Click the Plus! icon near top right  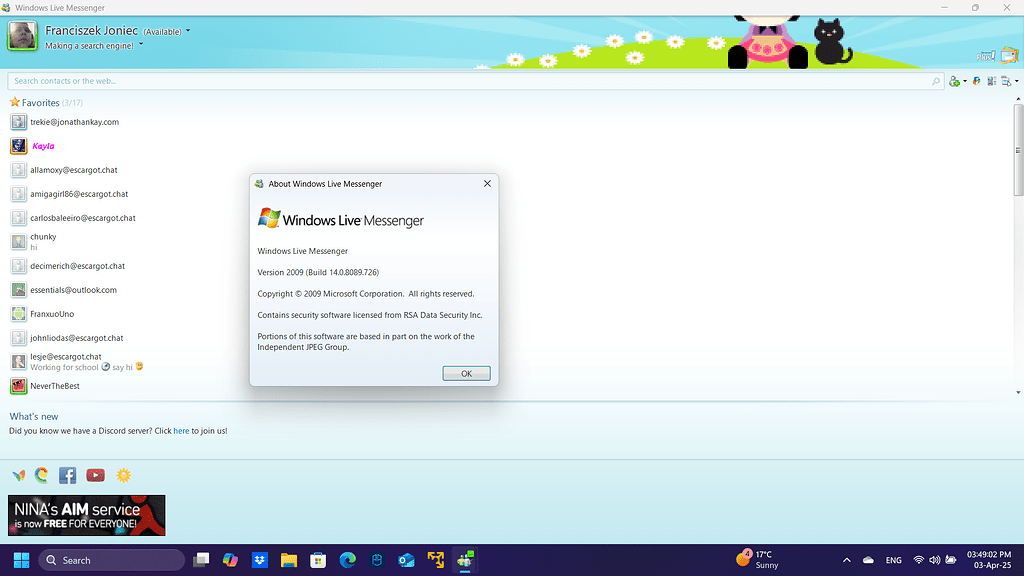(986, 55)
